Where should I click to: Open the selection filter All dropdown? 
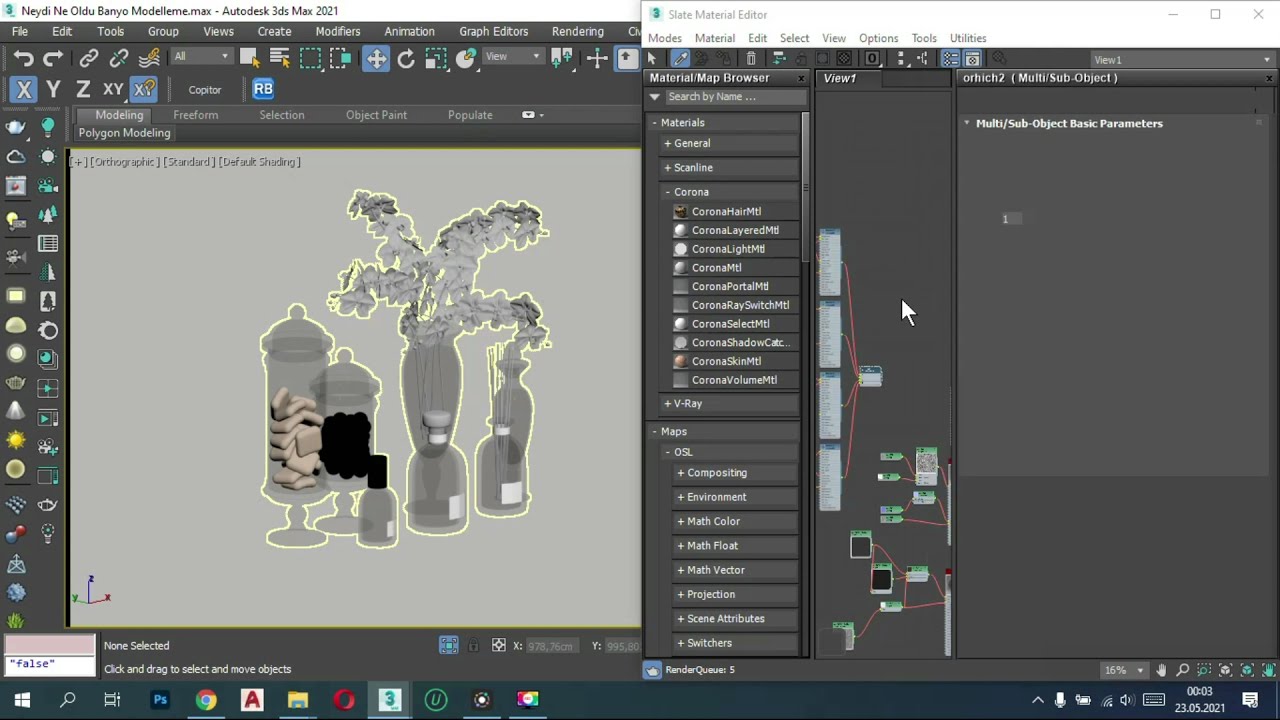coord(201,57)
